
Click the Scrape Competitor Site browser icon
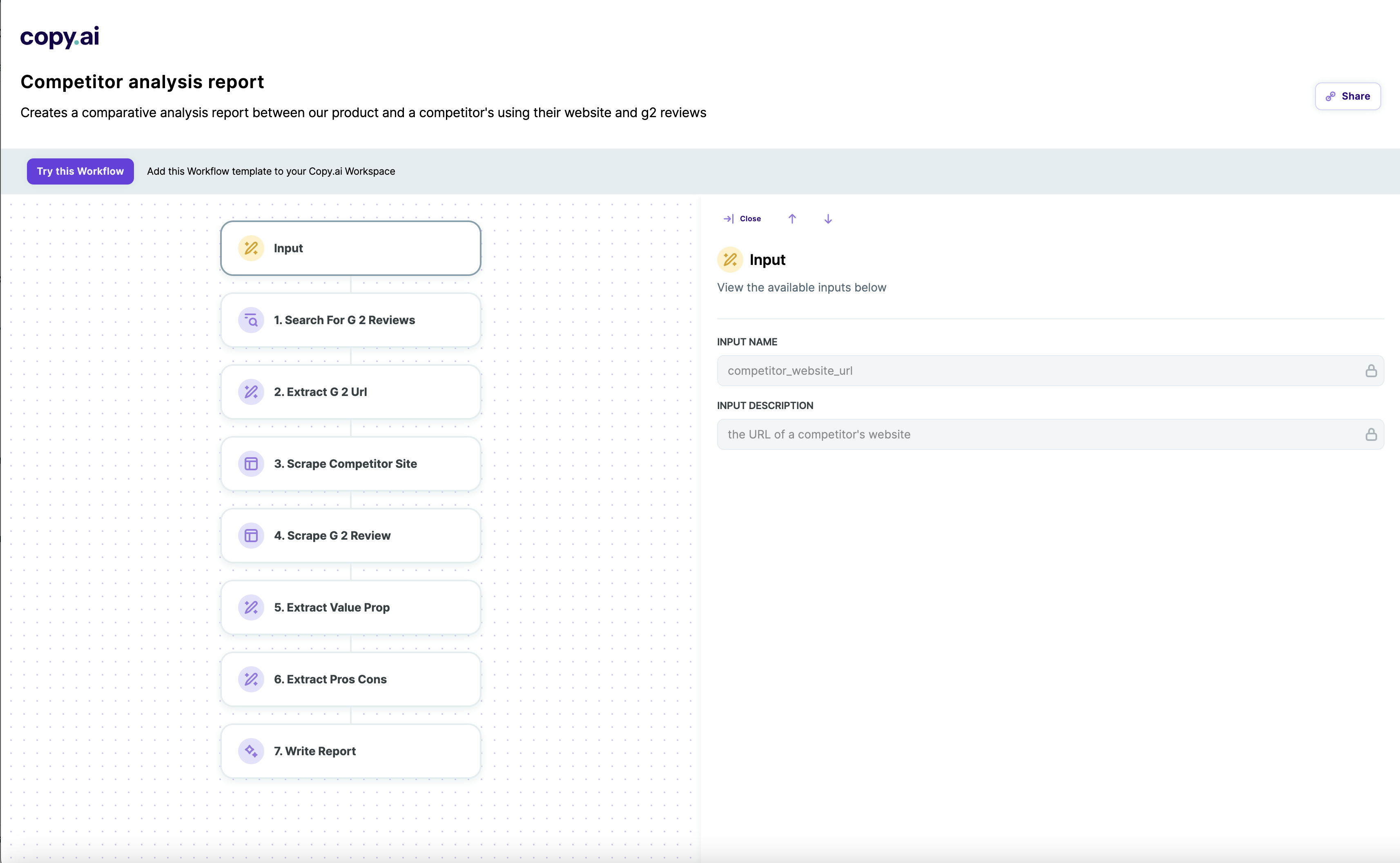click(251, 464)
